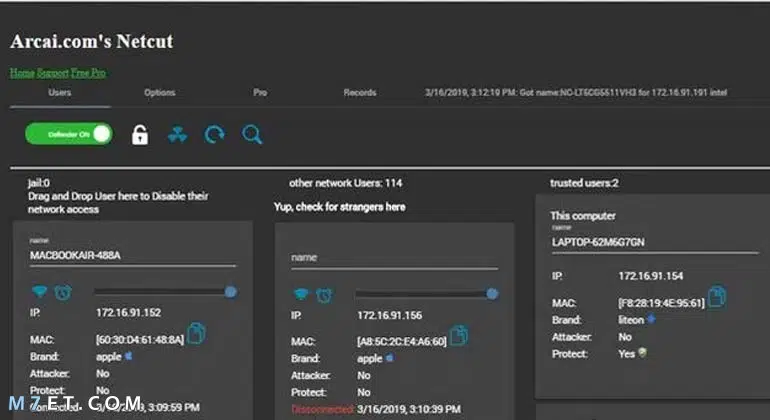
Task: Click the empty name field of 172.16.91.156
Action: point(394,258)
